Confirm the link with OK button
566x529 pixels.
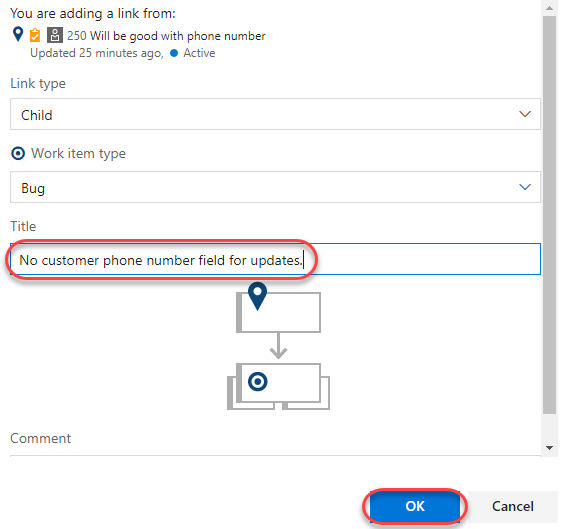click(415, 506)
